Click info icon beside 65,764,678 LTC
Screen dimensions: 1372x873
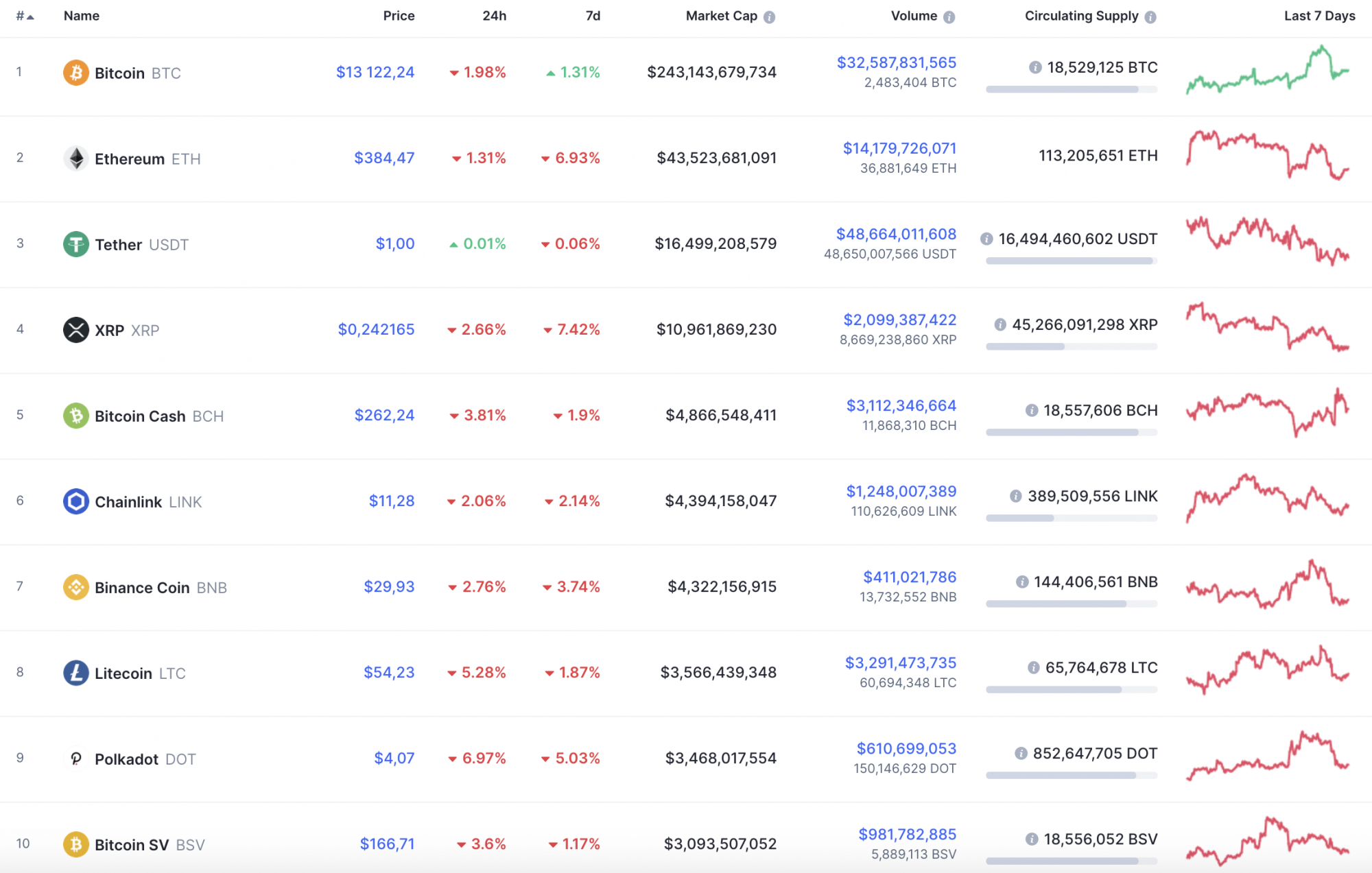[1034, 667]
